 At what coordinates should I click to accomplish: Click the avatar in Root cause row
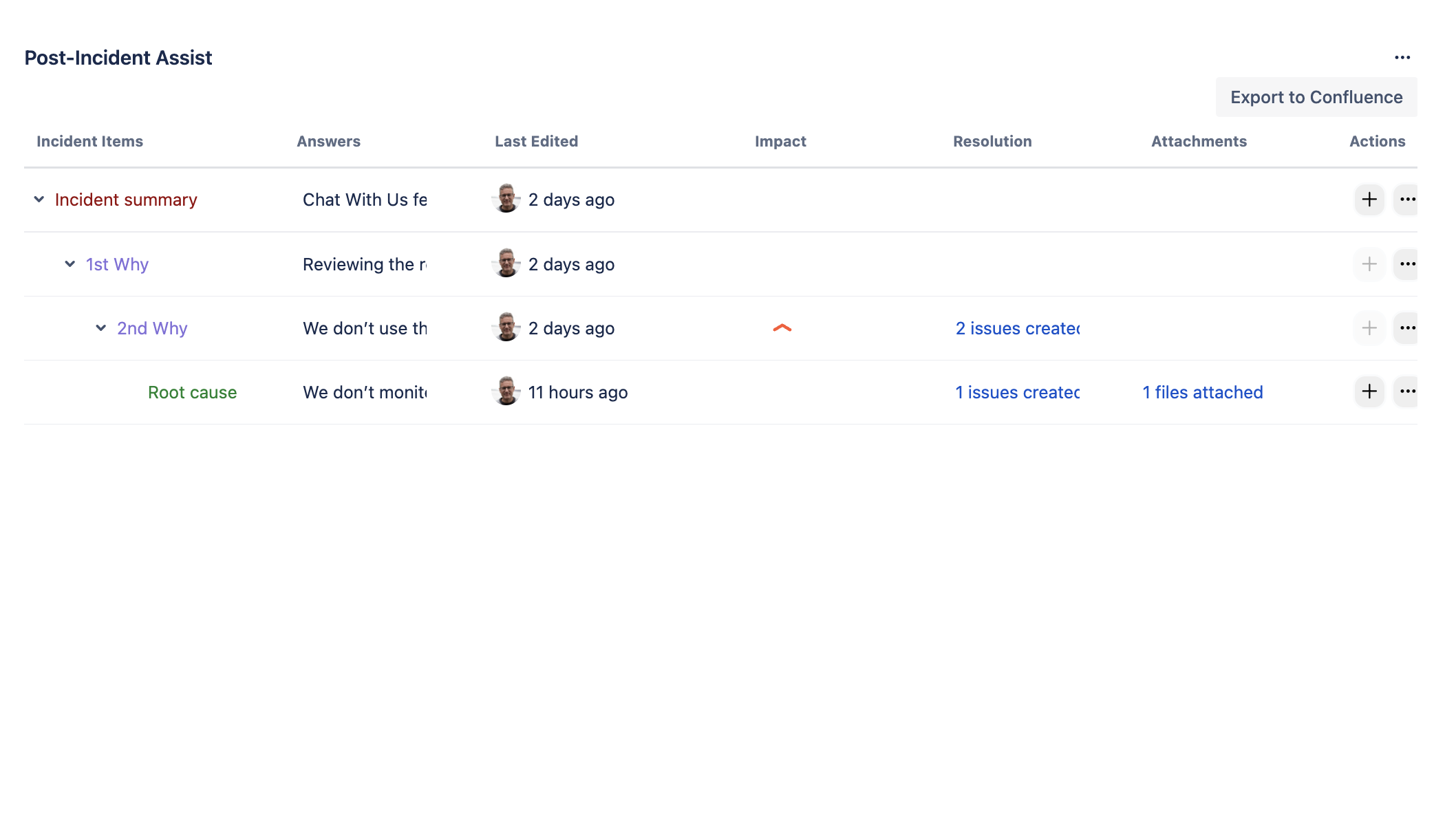(x=506, y=391)
